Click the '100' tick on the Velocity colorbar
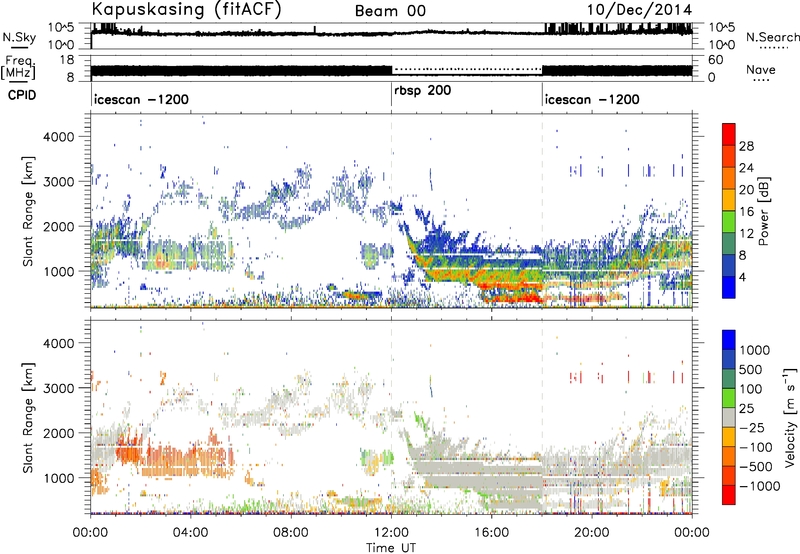 (x=751, y=389)
